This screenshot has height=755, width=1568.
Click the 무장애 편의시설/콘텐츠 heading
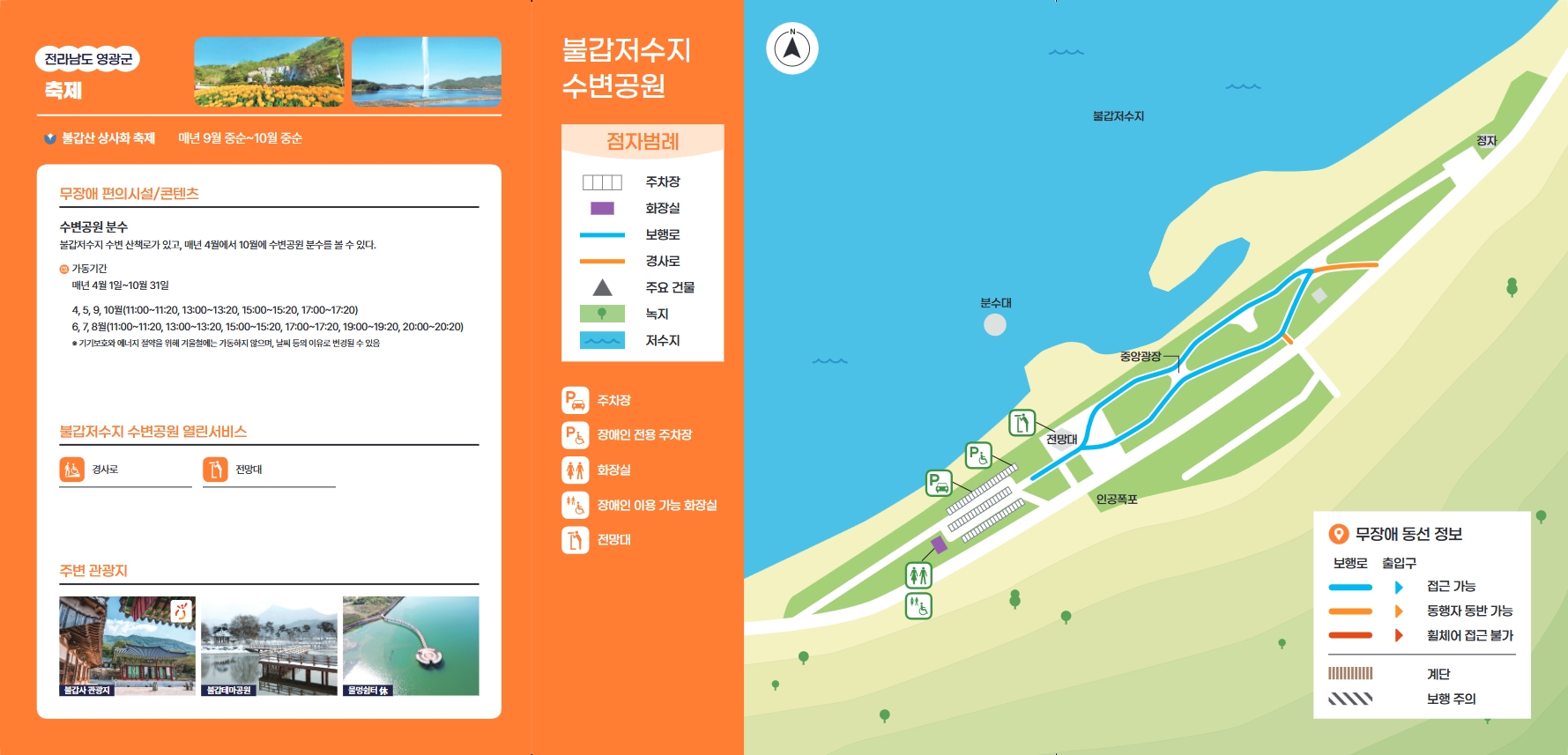pos(129,194)
